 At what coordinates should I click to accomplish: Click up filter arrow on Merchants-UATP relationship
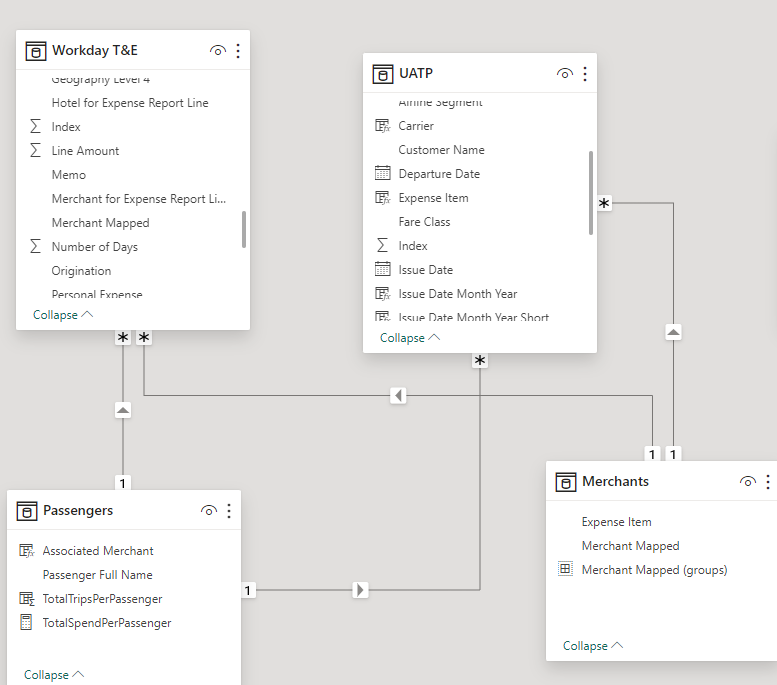click(673, 332)
